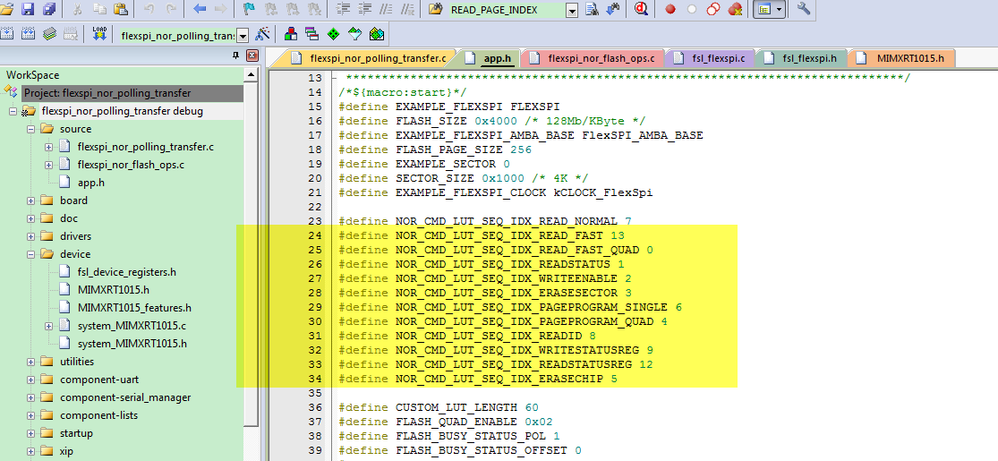Switch to MIMXRT1015.h tab
This screenshot has height=461, width=998.
[901, 58]
